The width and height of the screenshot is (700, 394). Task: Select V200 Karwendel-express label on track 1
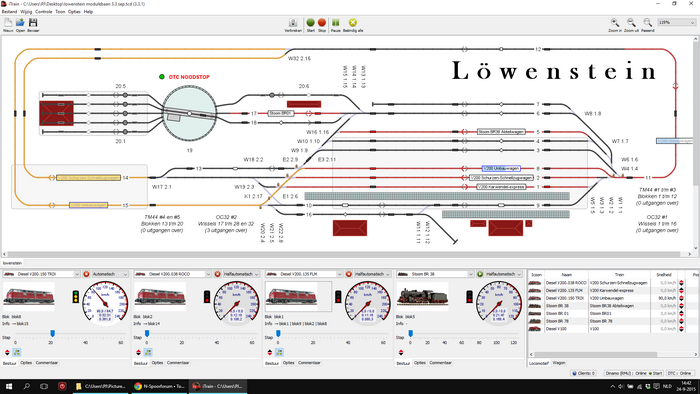[501, 187]
